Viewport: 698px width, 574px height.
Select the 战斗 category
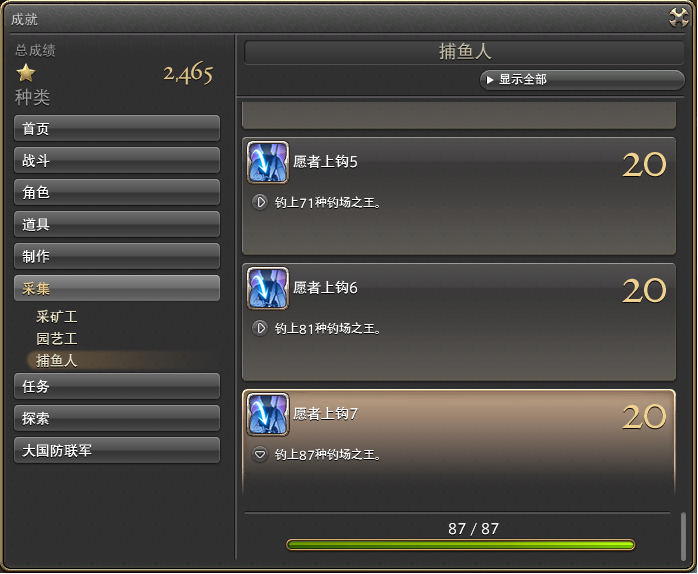tap(117, 160)
